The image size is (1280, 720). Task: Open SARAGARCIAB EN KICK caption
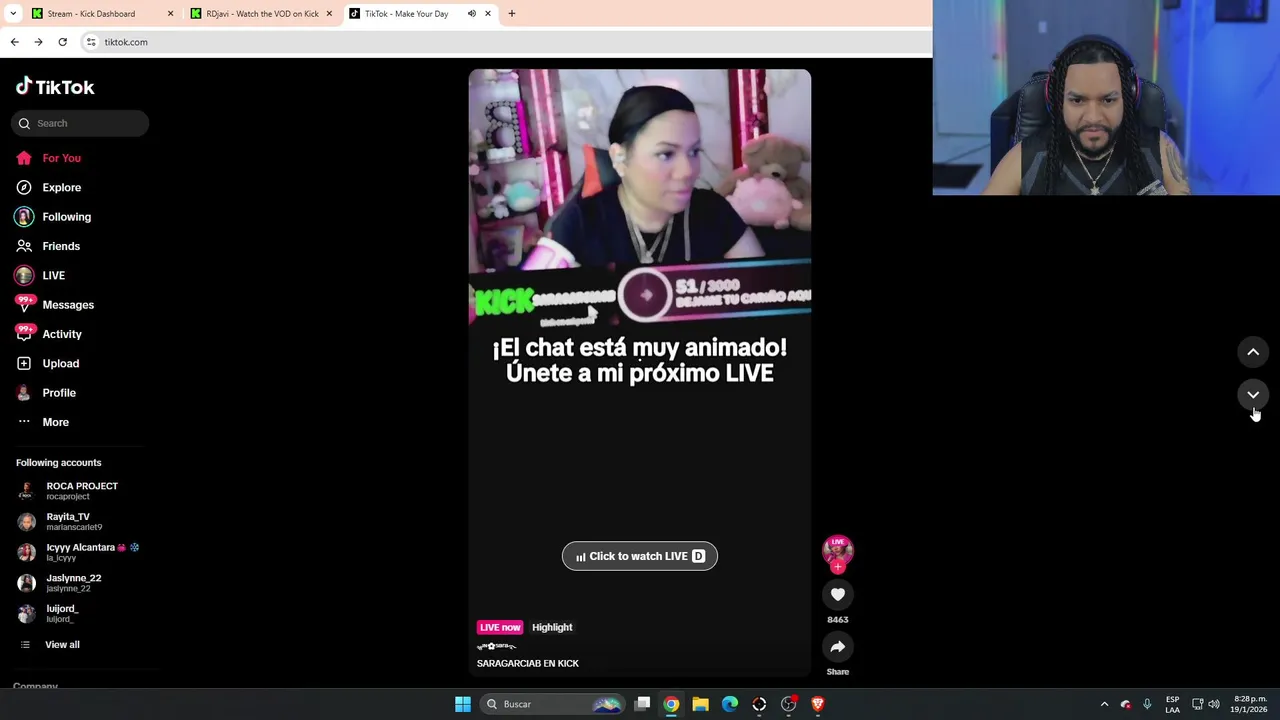click(528, 663)
